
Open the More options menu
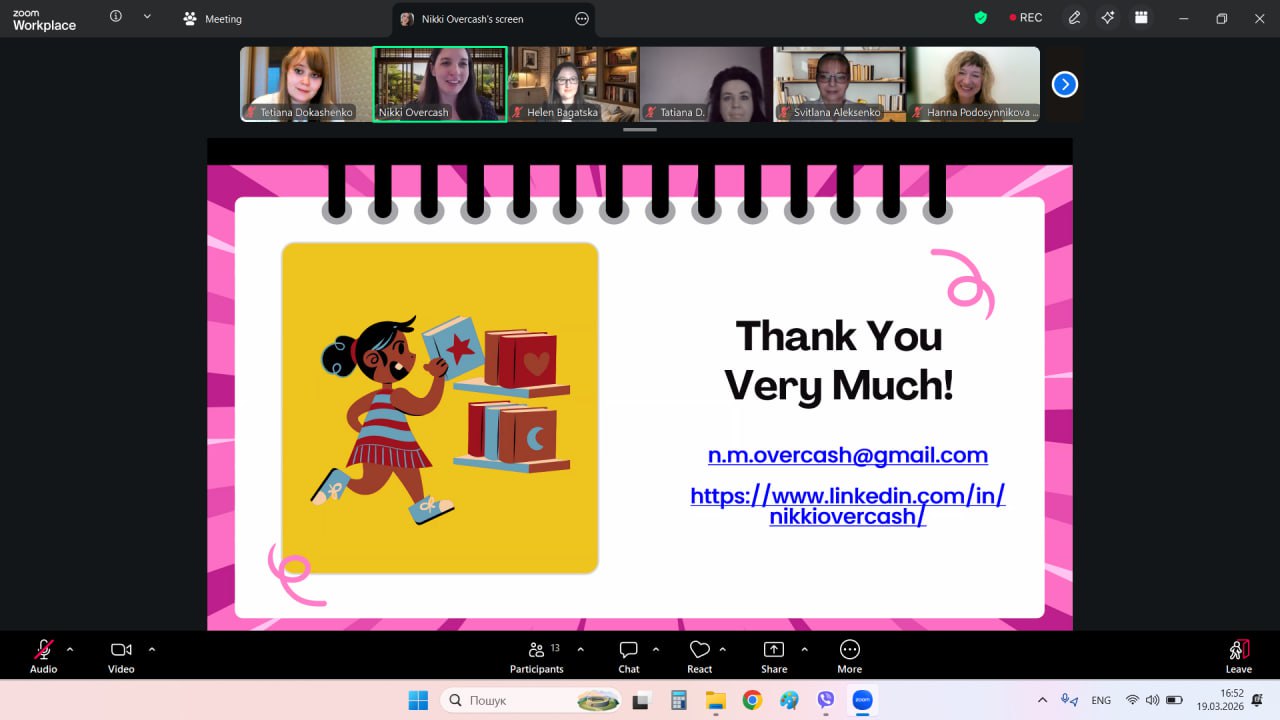coord(849,650)
